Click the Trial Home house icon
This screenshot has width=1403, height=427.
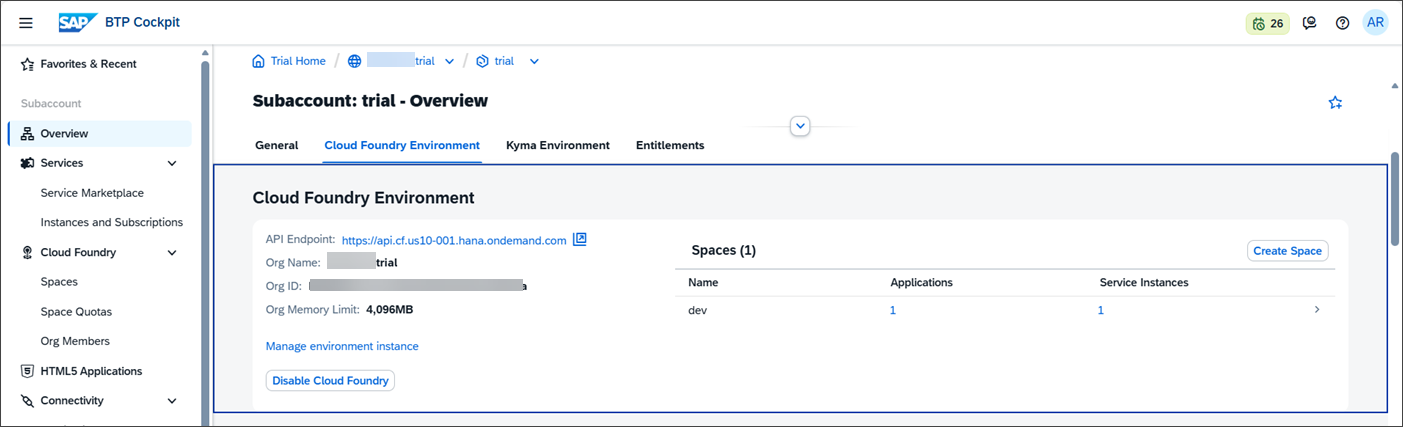(x=259, y=61)
